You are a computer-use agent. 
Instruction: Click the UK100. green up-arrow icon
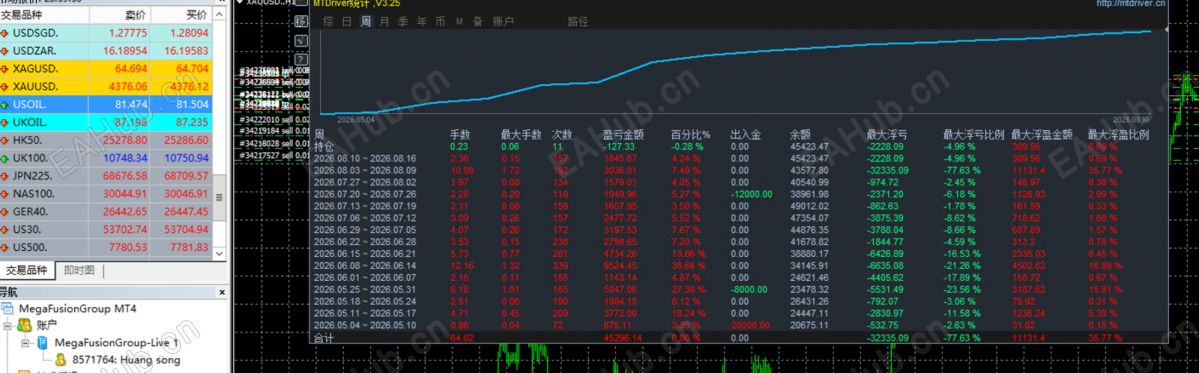click(x=5, y=158)
